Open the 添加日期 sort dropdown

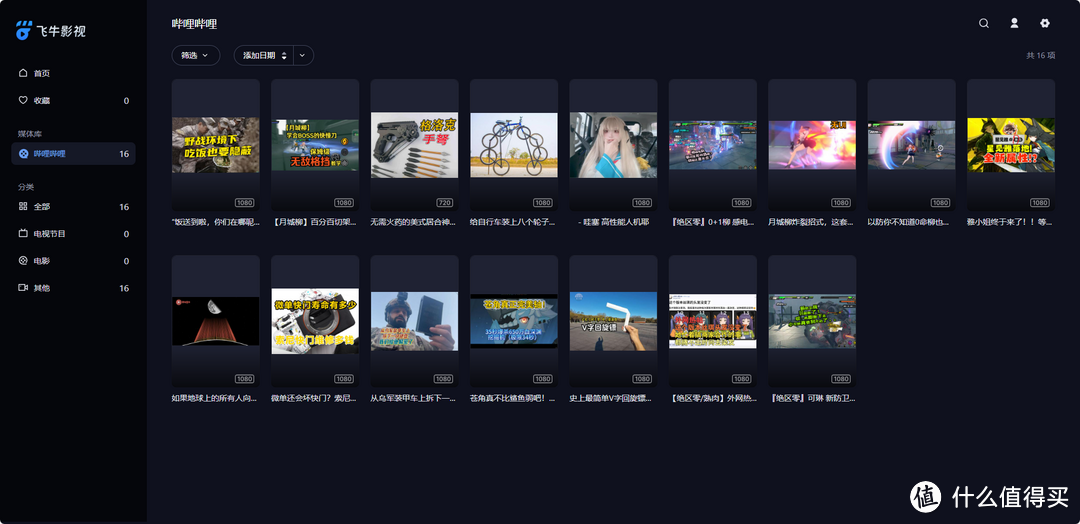(x=264, y=56)
